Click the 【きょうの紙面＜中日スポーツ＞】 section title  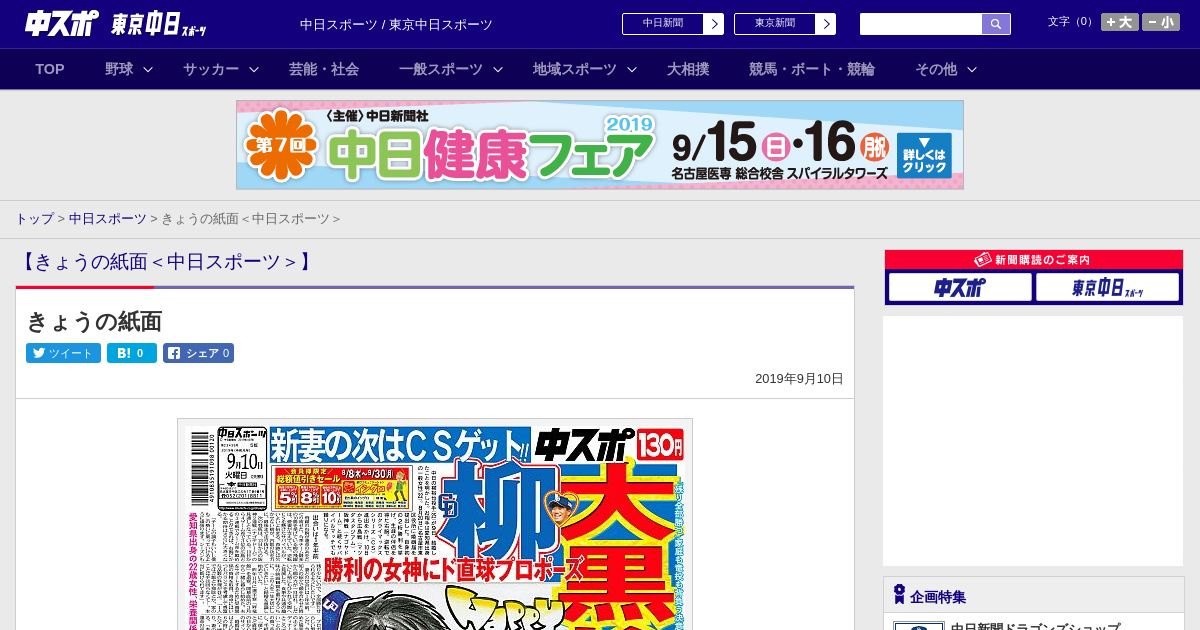click(166, 262)
